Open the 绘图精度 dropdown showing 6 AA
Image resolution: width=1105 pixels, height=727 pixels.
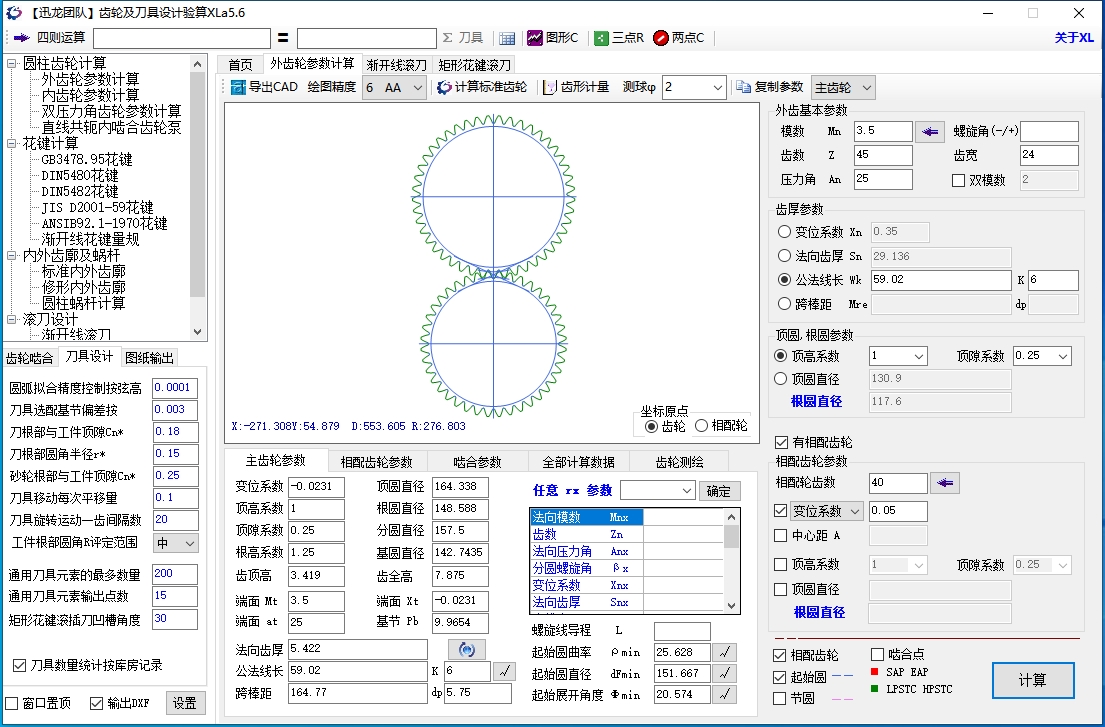[x=394, y=87]
